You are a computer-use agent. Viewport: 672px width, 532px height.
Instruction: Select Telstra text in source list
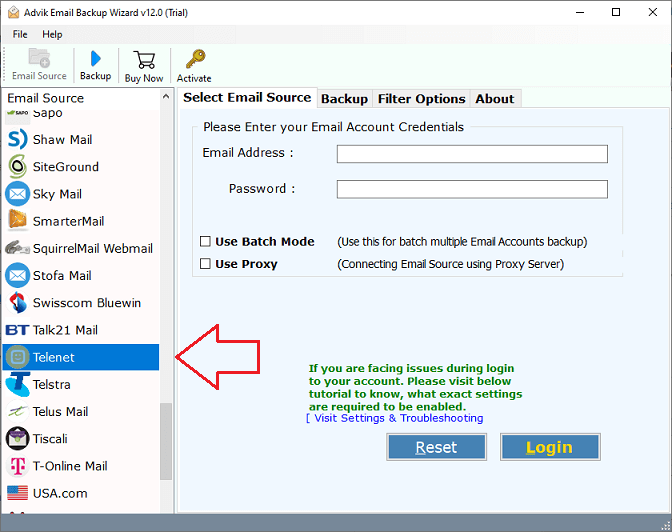51,385
